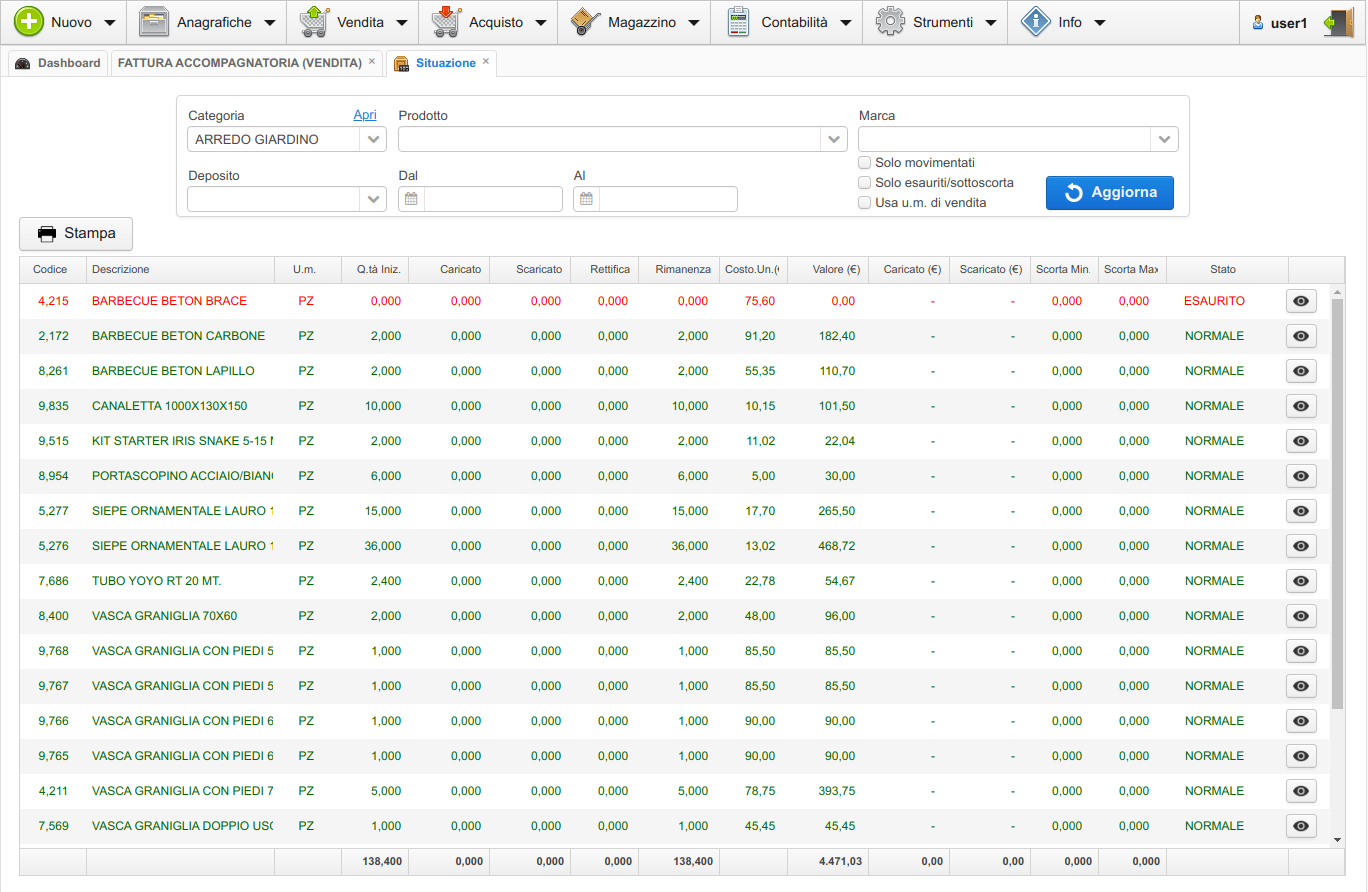Click the Aggiorna refresh button
Screen dimensions: 1368x892
1110,193
